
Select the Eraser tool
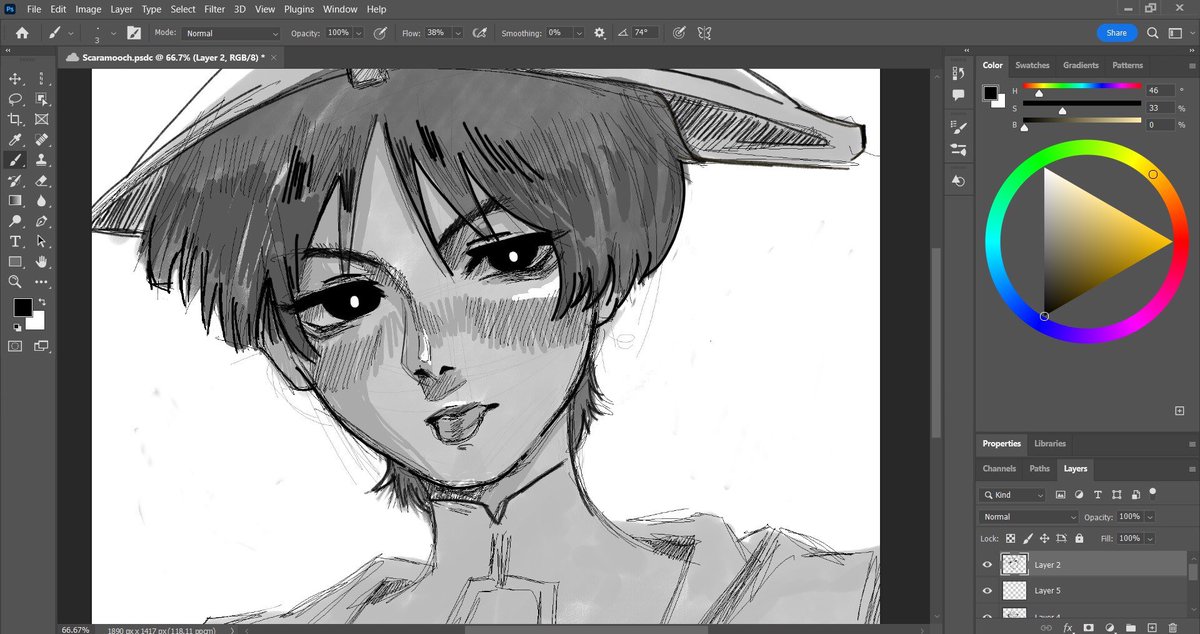click(x=42, y=181)
